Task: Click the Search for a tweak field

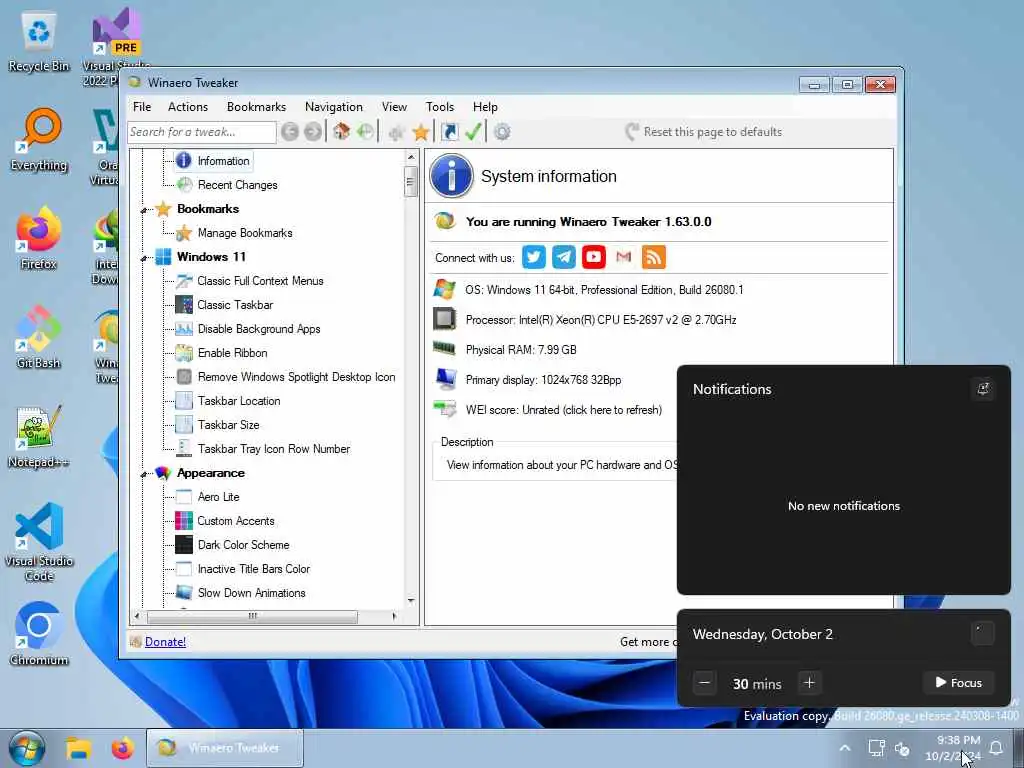Action: (202, 132)
